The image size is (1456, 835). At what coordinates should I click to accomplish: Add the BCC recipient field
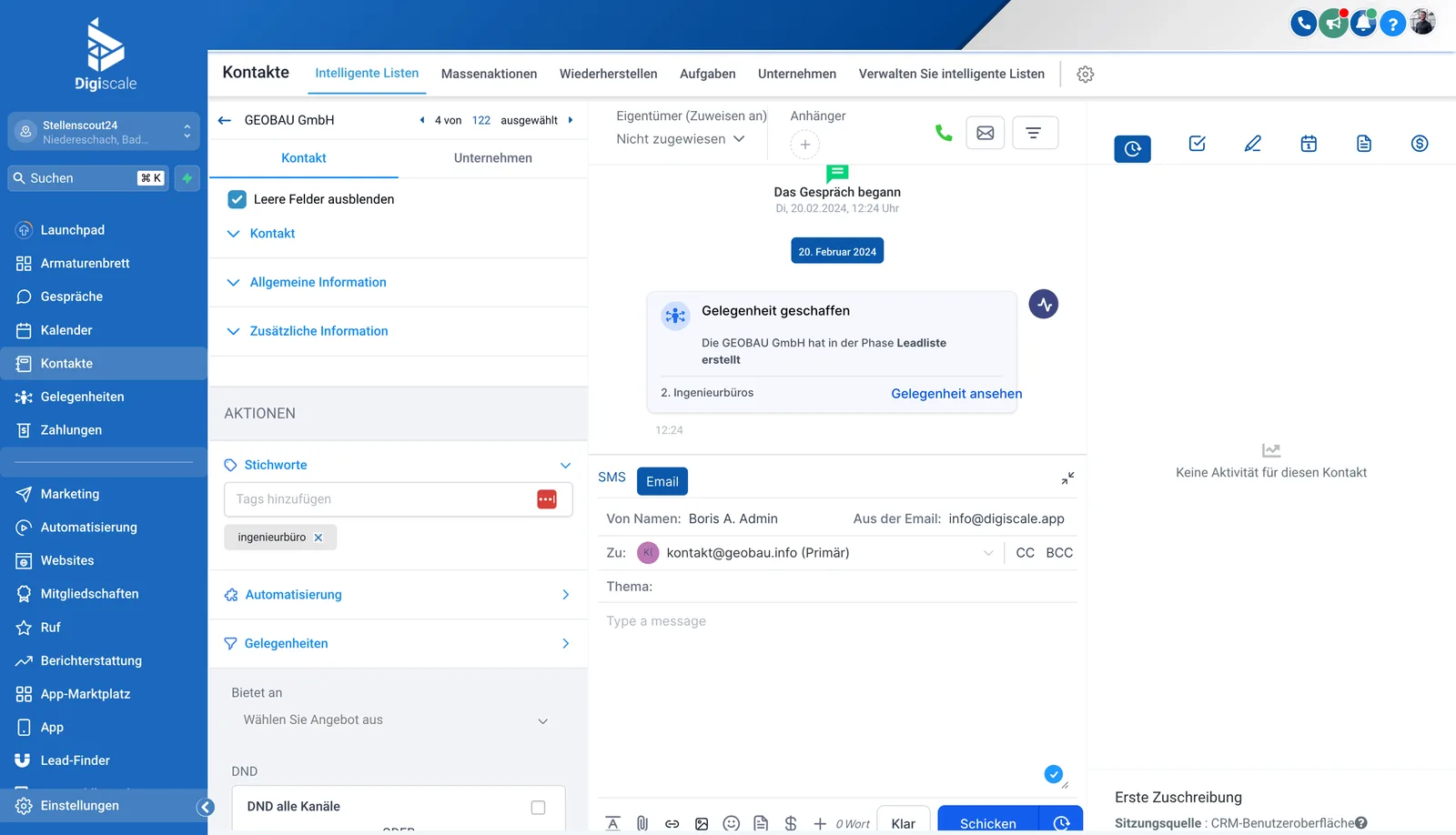pos(1059,553)
